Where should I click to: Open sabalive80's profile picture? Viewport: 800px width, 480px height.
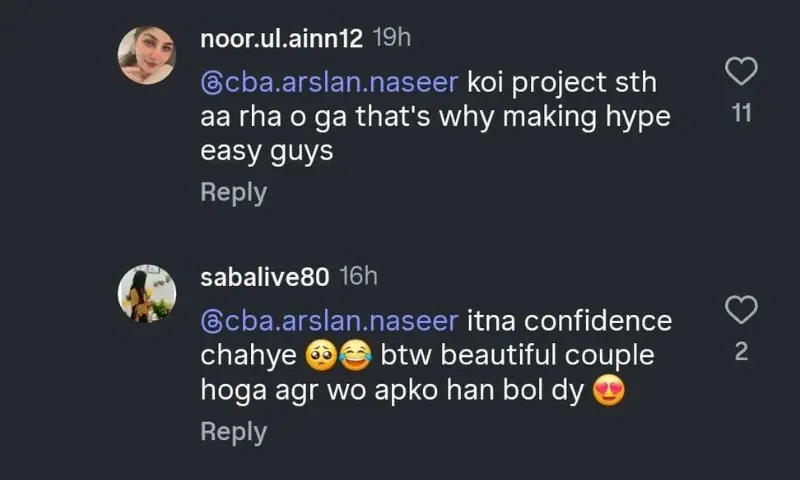point(147,294)
